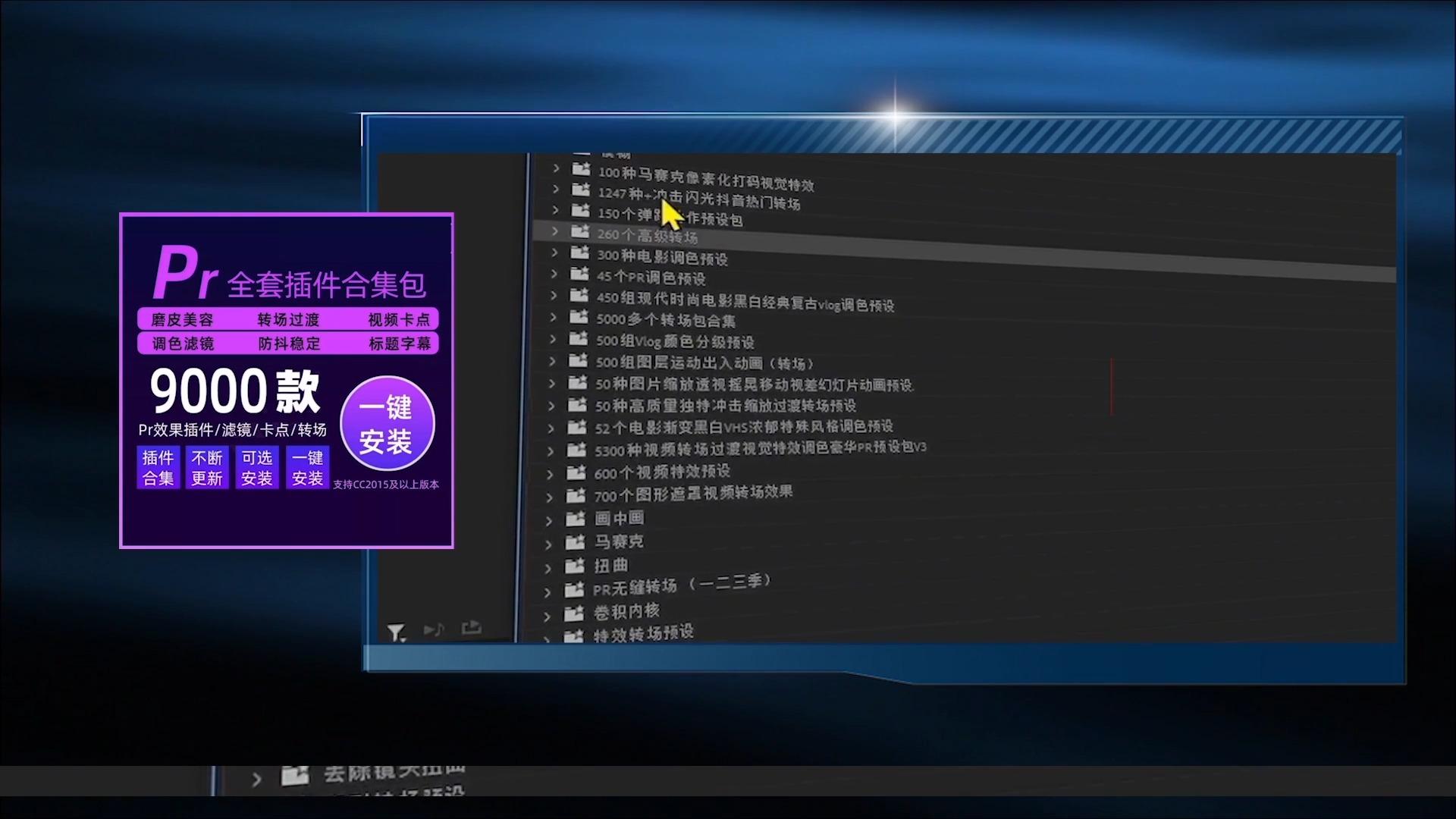Image resolution: width=1456 pixels, height=819 pixels.
Task: Click the 画中画 label
Action: 619,519
